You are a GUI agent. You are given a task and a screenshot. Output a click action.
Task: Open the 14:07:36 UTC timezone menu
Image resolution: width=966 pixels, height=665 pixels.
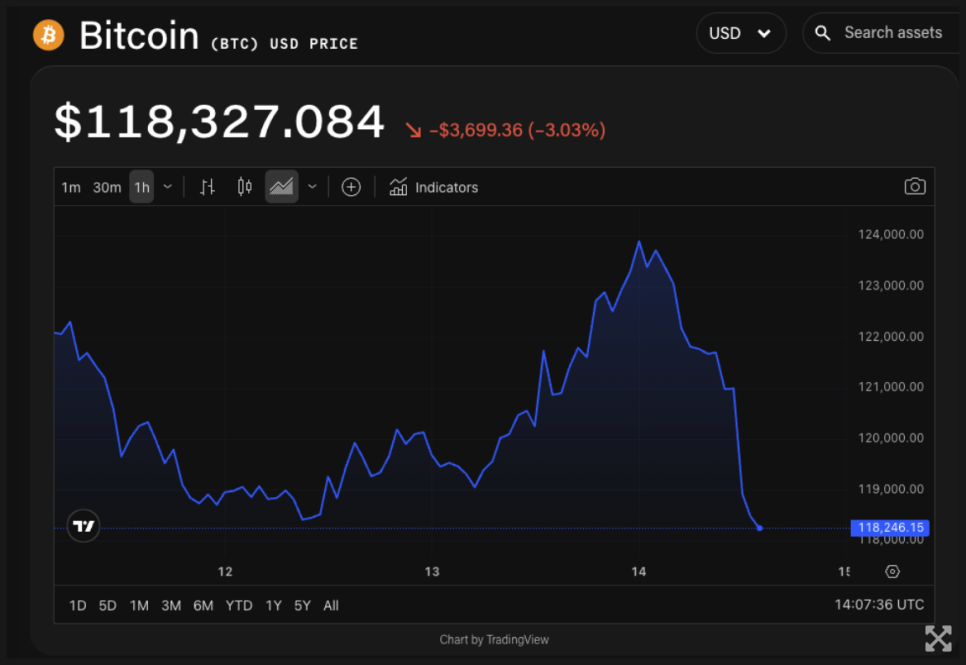tap(879, 605)
